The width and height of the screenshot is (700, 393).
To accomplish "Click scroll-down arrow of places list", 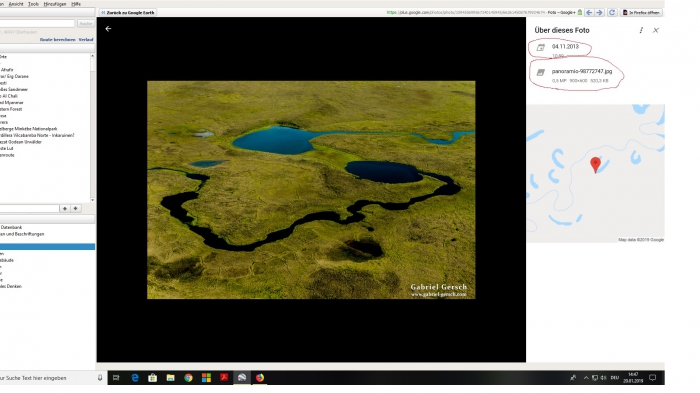I will click(92, 200).
